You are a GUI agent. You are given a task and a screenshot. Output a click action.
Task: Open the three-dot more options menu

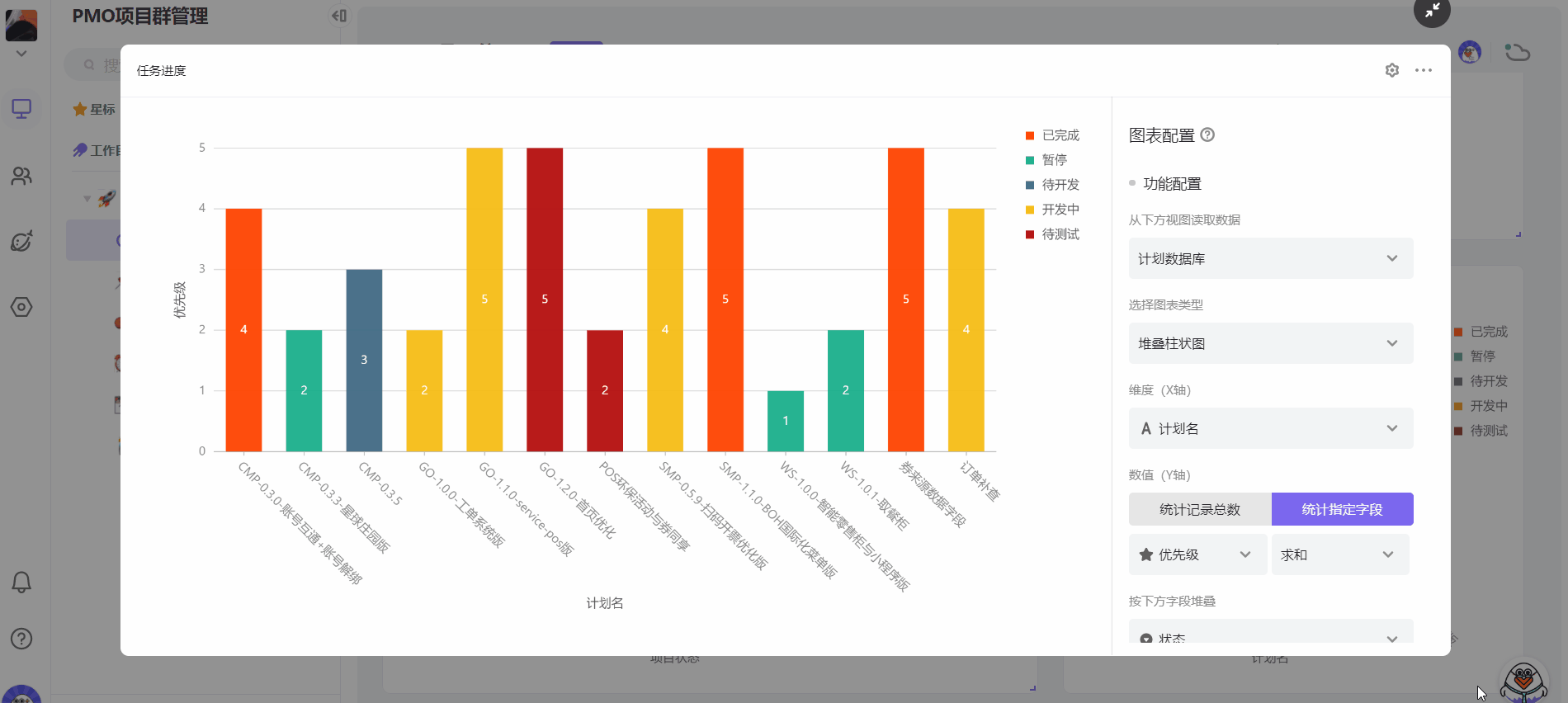click(1423, 70)
